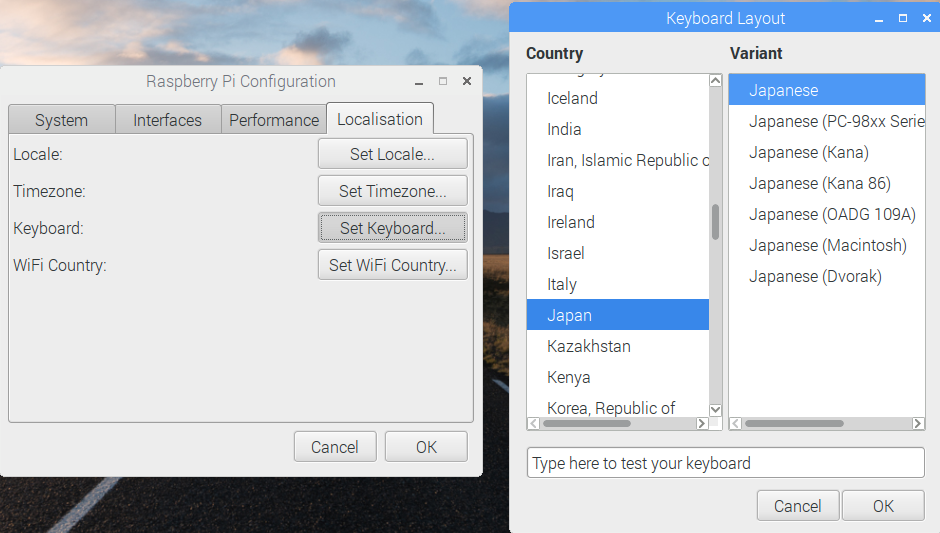Click the Set Locale button
The height and width of the screenshot is (533, 940).
click(x=393, y=154)
